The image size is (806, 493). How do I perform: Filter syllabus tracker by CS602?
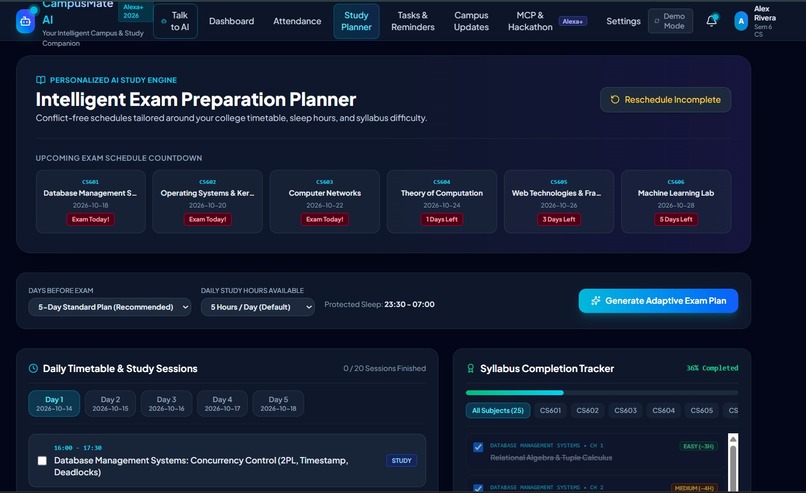pos(588,410)
